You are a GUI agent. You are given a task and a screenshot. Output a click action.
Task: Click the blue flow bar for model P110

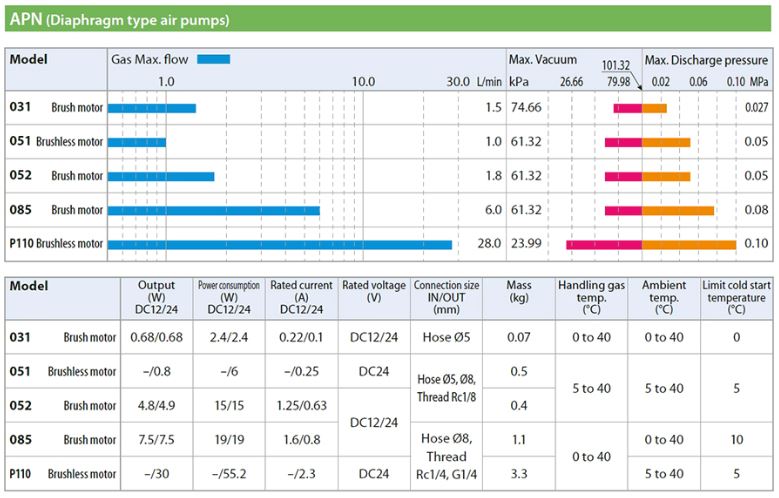280,245
